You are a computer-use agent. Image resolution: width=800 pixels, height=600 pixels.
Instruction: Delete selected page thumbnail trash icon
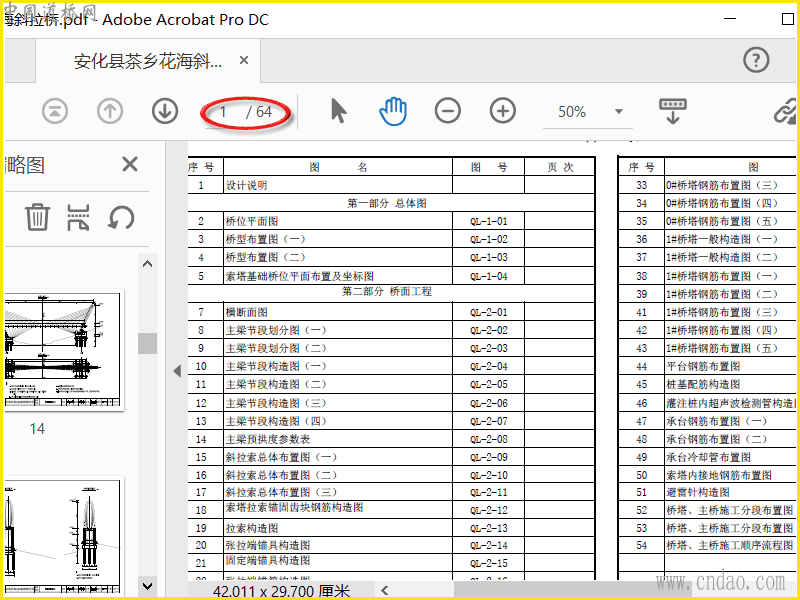point(38,217)
